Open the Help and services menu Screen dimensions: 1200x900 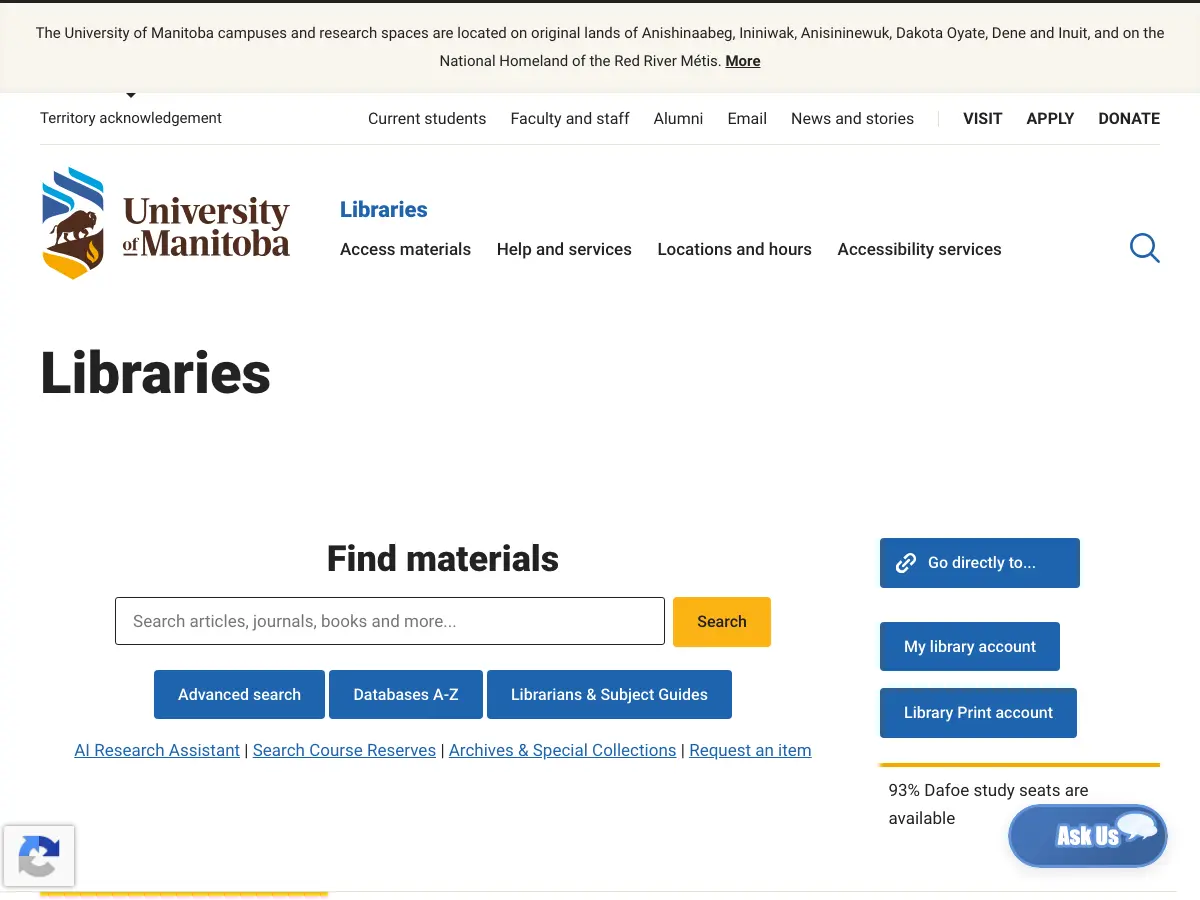[x=564, y=249]
